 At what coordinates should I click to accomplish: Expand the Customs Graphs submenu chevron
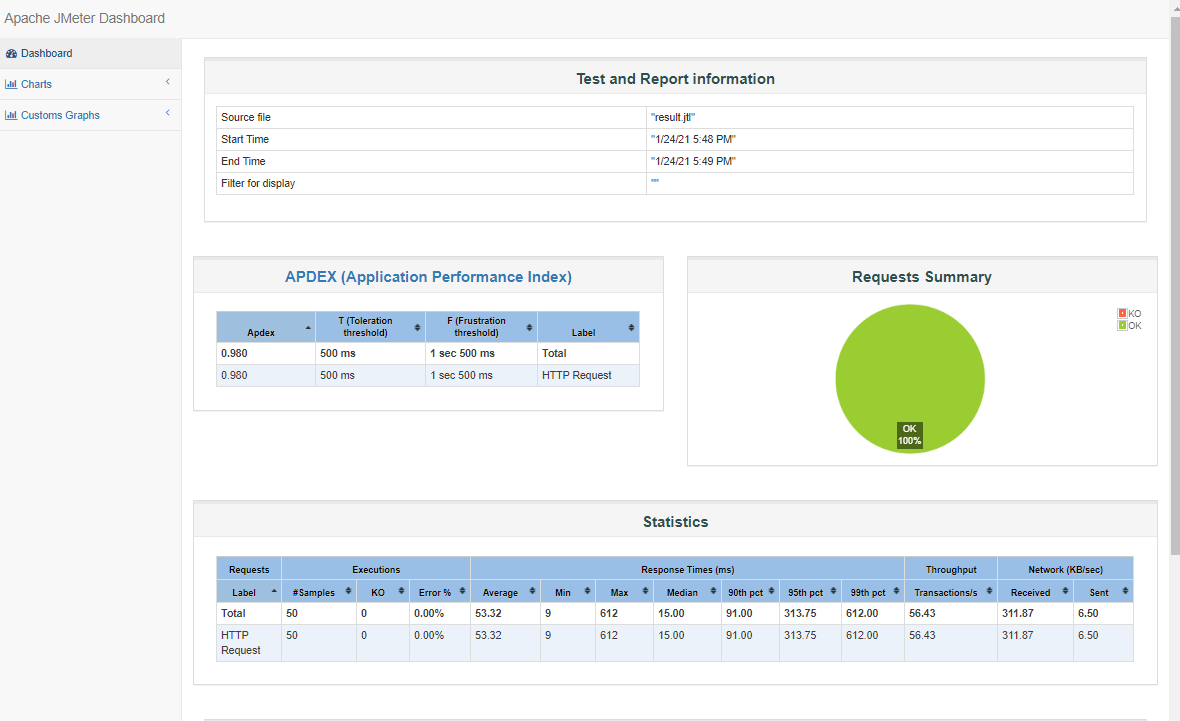(x=168, y=113)
